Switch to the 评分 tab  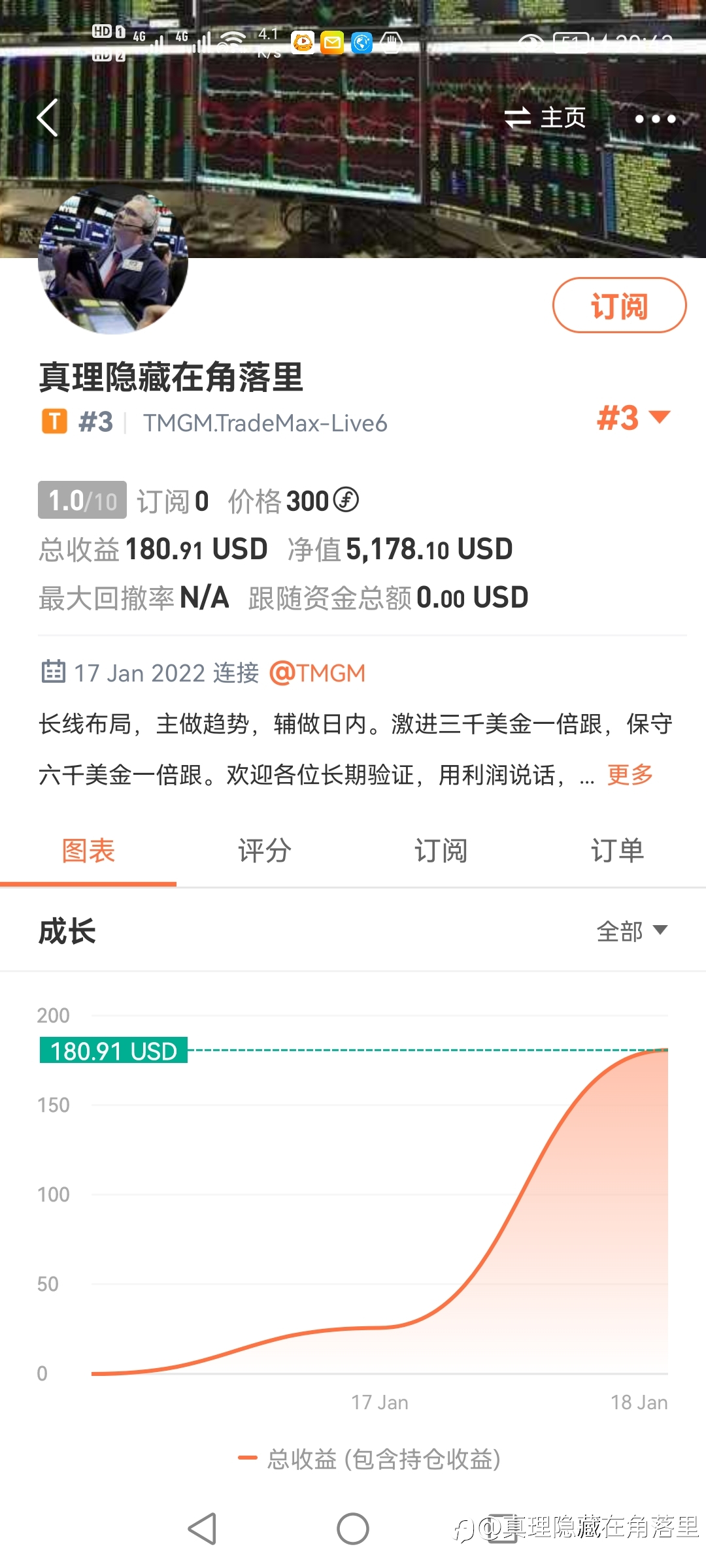[x=265, y=851]
